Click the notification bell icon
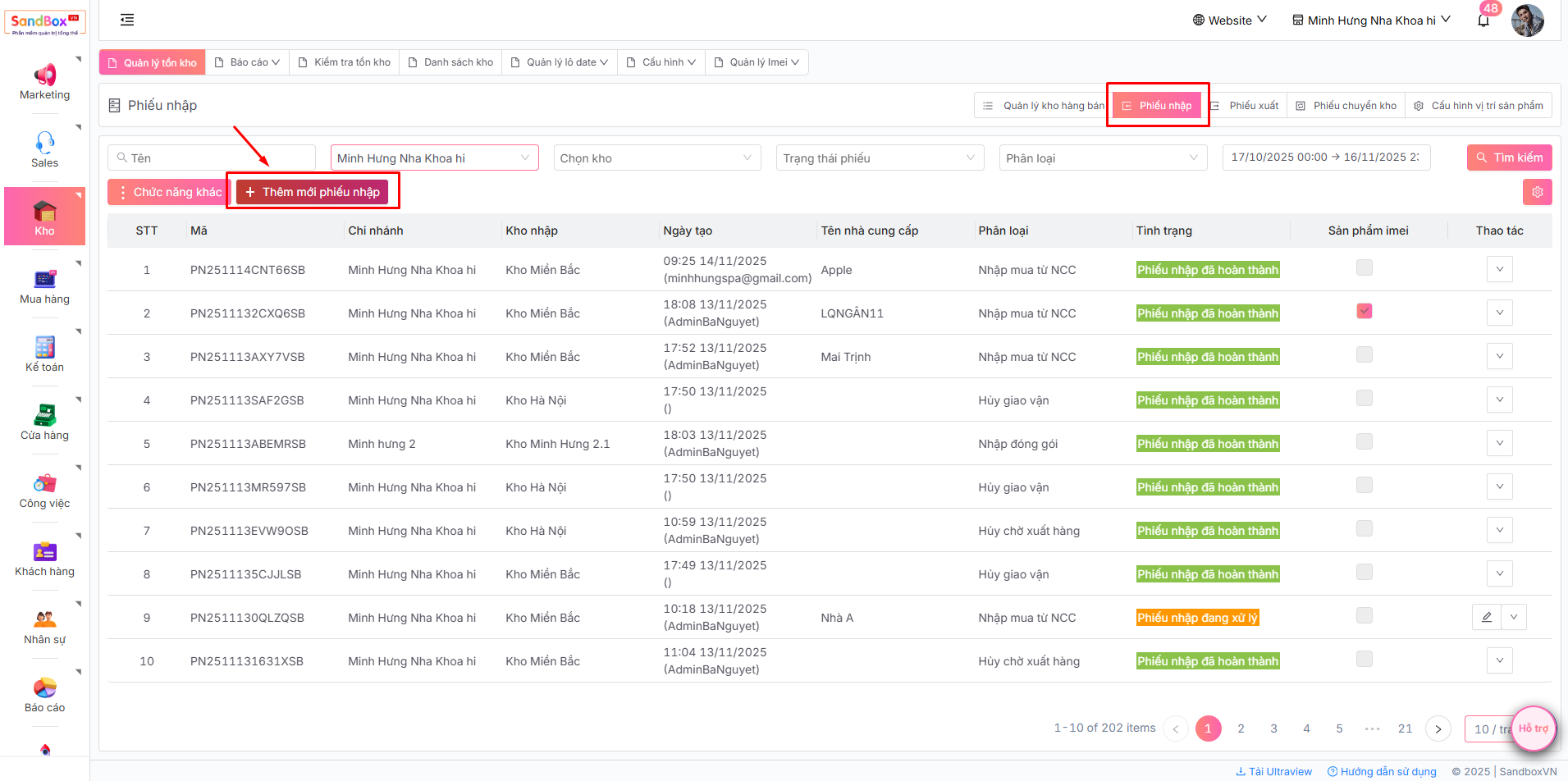This screenshot has height=781, width=1568. pos(1483,21)
